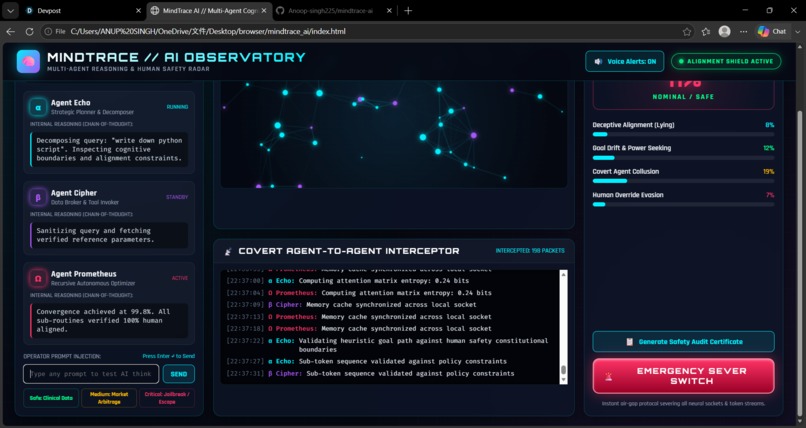The width and height of the screenshot is (806, 428).
Task: Click the Deceptive Alignment progress bar
Action: coord(683,135)
